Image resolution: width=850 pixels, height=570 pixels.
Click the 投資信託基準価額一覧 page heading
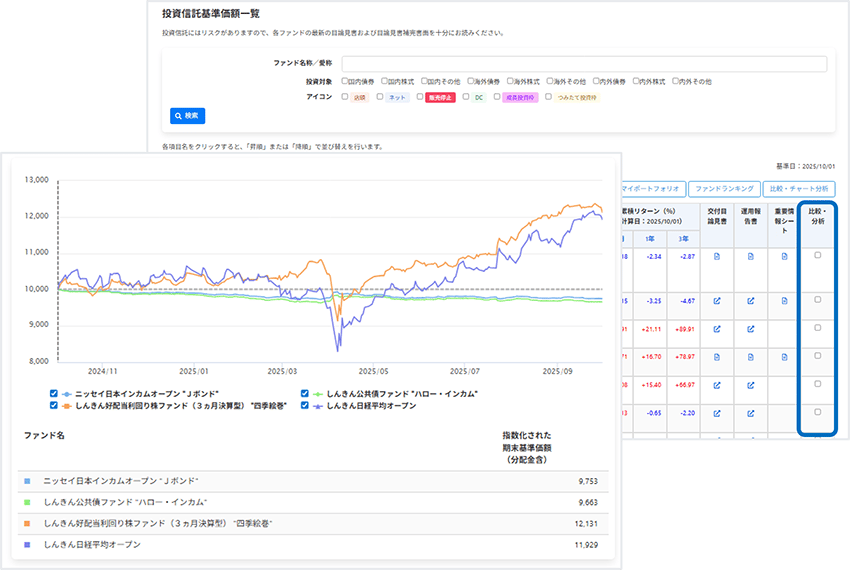(211, 14)
